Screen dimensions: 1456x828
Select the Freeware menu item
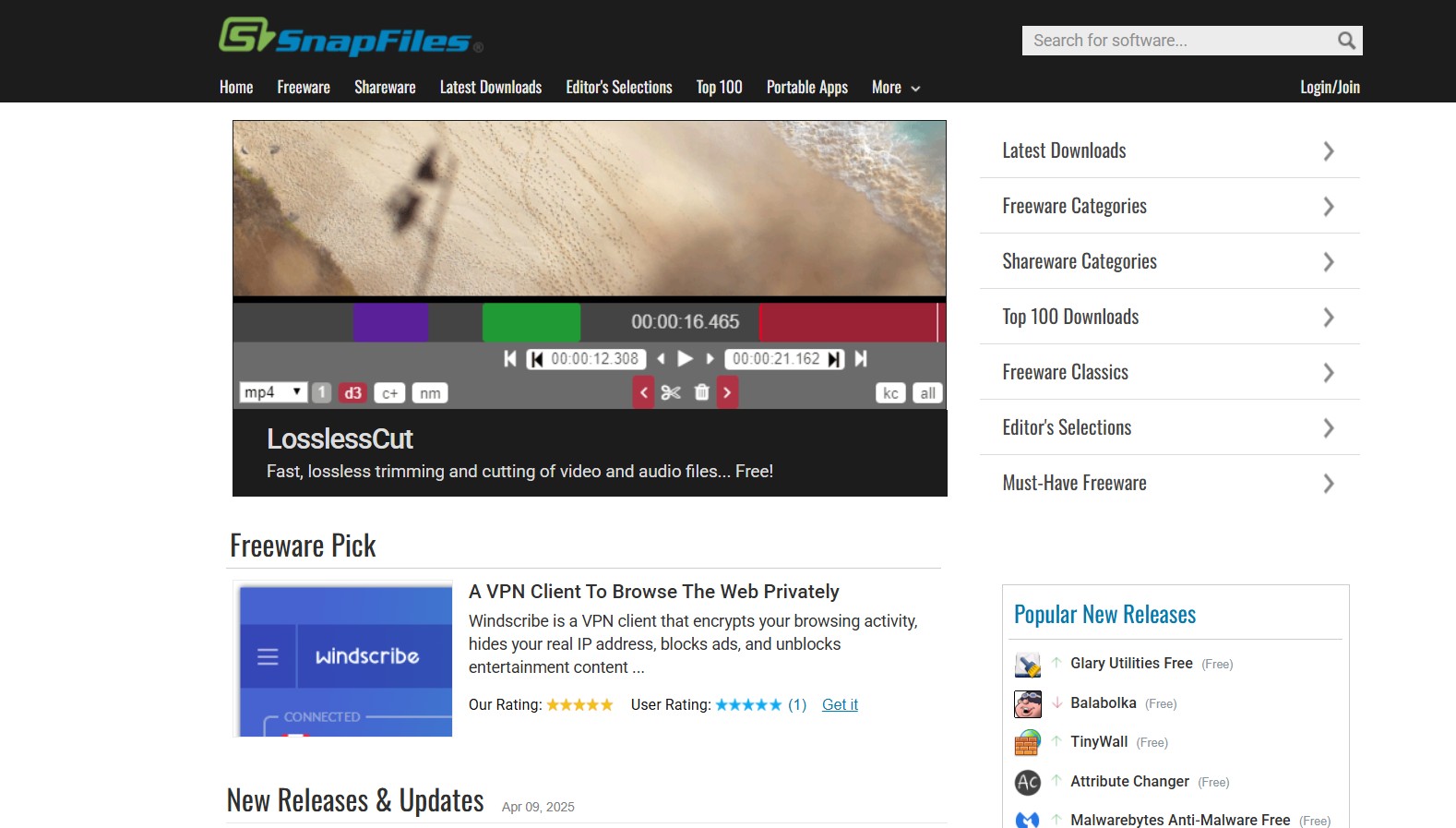(x=303, y=88)
